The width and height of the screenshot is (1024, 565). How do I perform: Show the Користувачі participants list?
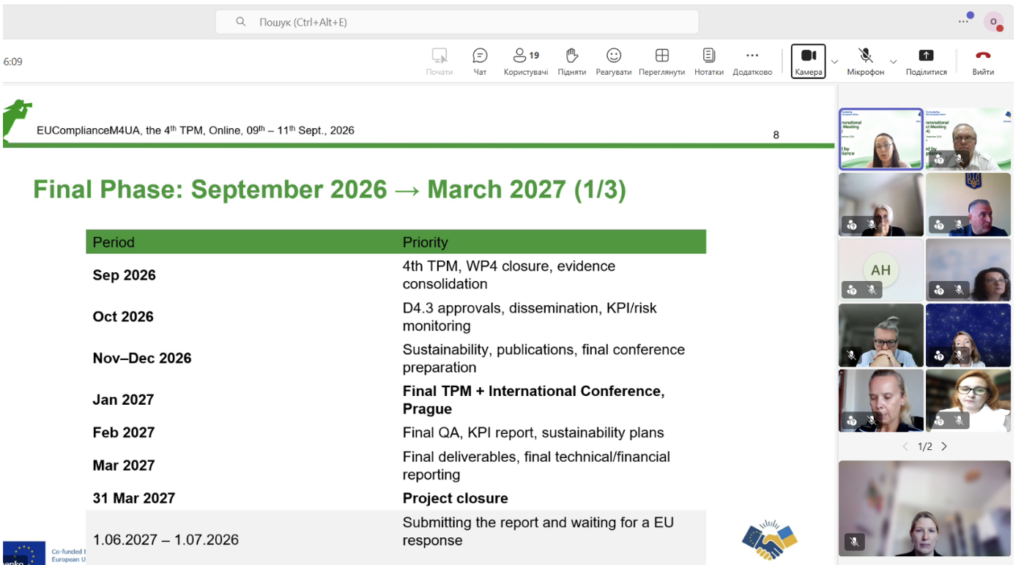pos(526,61)
